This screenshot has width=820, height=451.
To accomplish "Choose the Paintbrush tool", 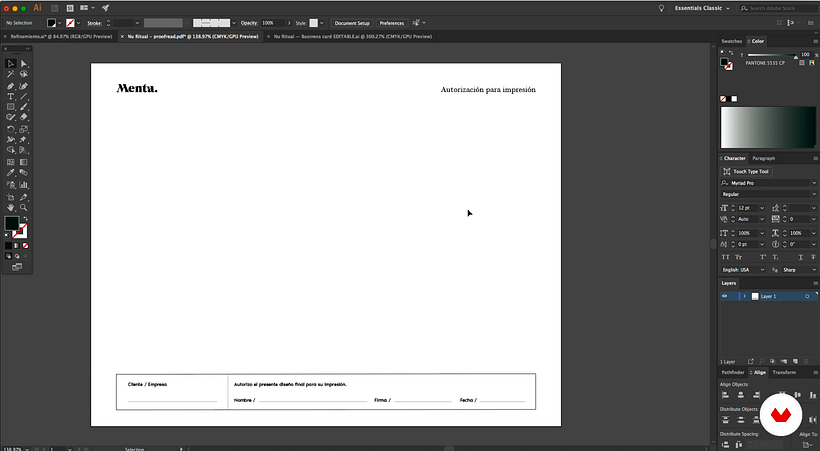I will click(24, 107).
